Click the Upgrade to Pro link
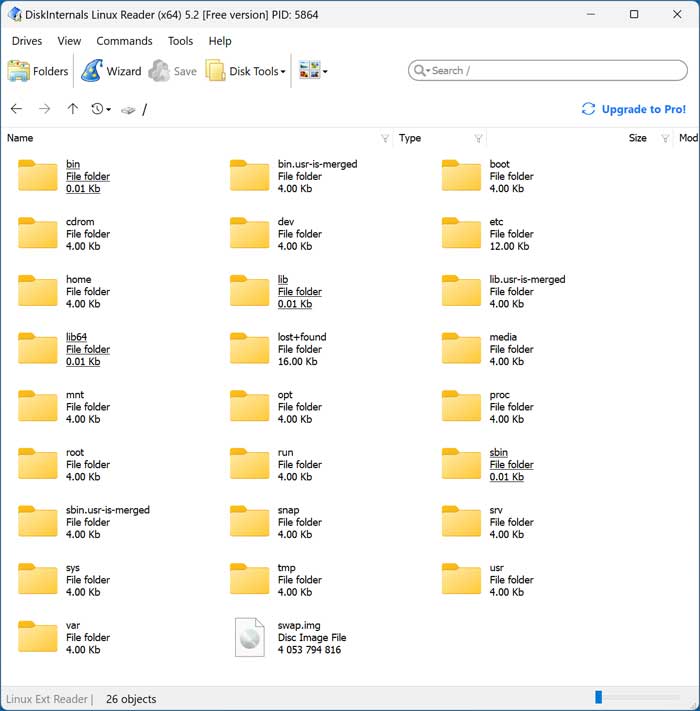The height and width of the screenshot is (711, 700). click(633, 109)
